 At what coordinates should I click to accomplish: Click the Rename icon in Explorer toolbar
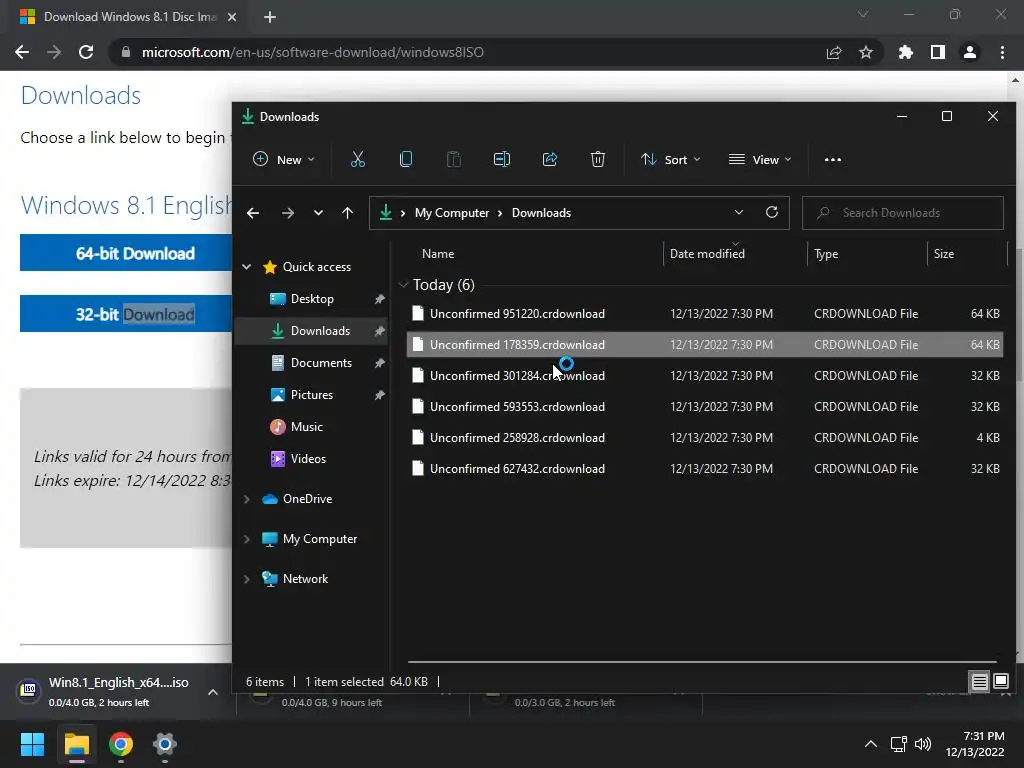tap(502, 159)
